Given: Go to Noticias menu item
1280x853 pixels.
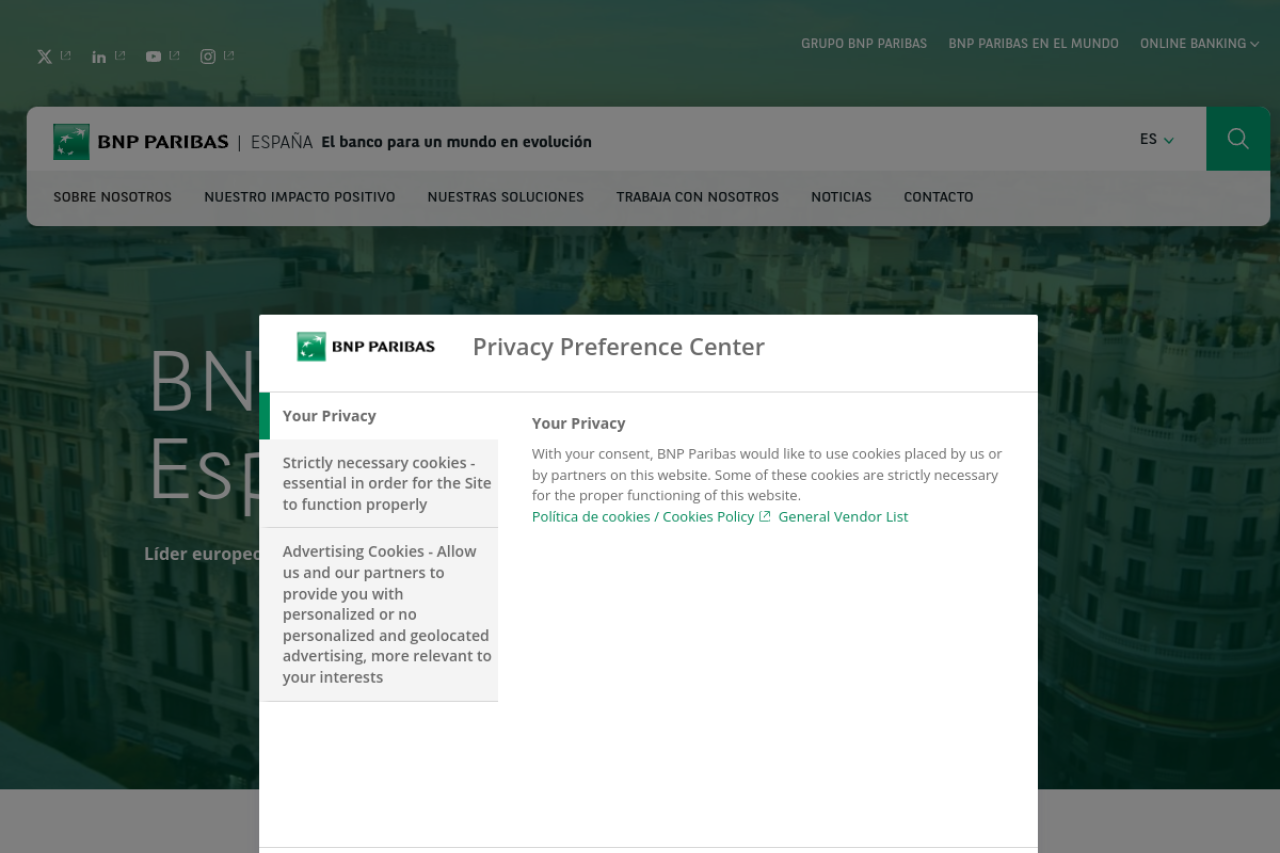Looking at the screenshot, I should 841,197.
